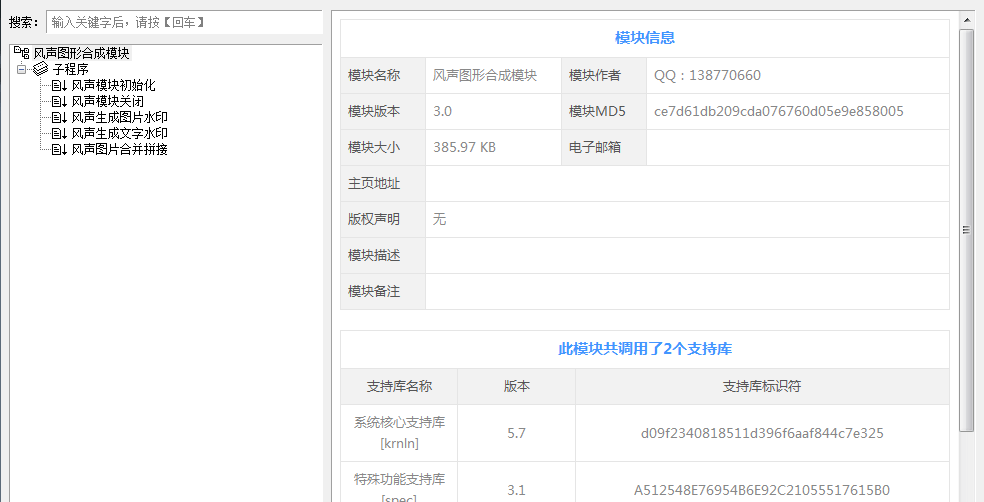Image resolution: width=984 pixels, height=502 pixels.
Task: Focus the keyword search input box
Action: click(x=184, y=22)
